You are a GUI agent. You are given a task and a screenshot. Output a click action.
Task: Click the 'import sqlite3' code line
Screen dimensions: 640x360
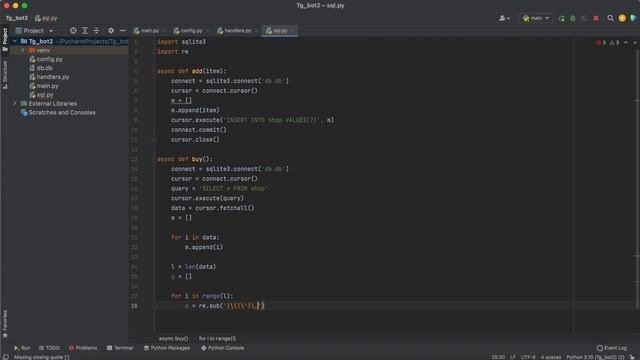[182, 42]
